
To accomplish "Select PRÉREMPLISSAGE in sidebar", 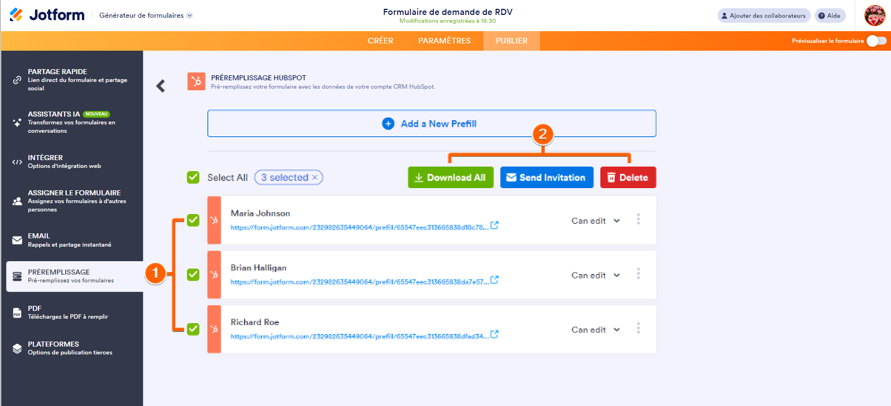I will 74,276.
